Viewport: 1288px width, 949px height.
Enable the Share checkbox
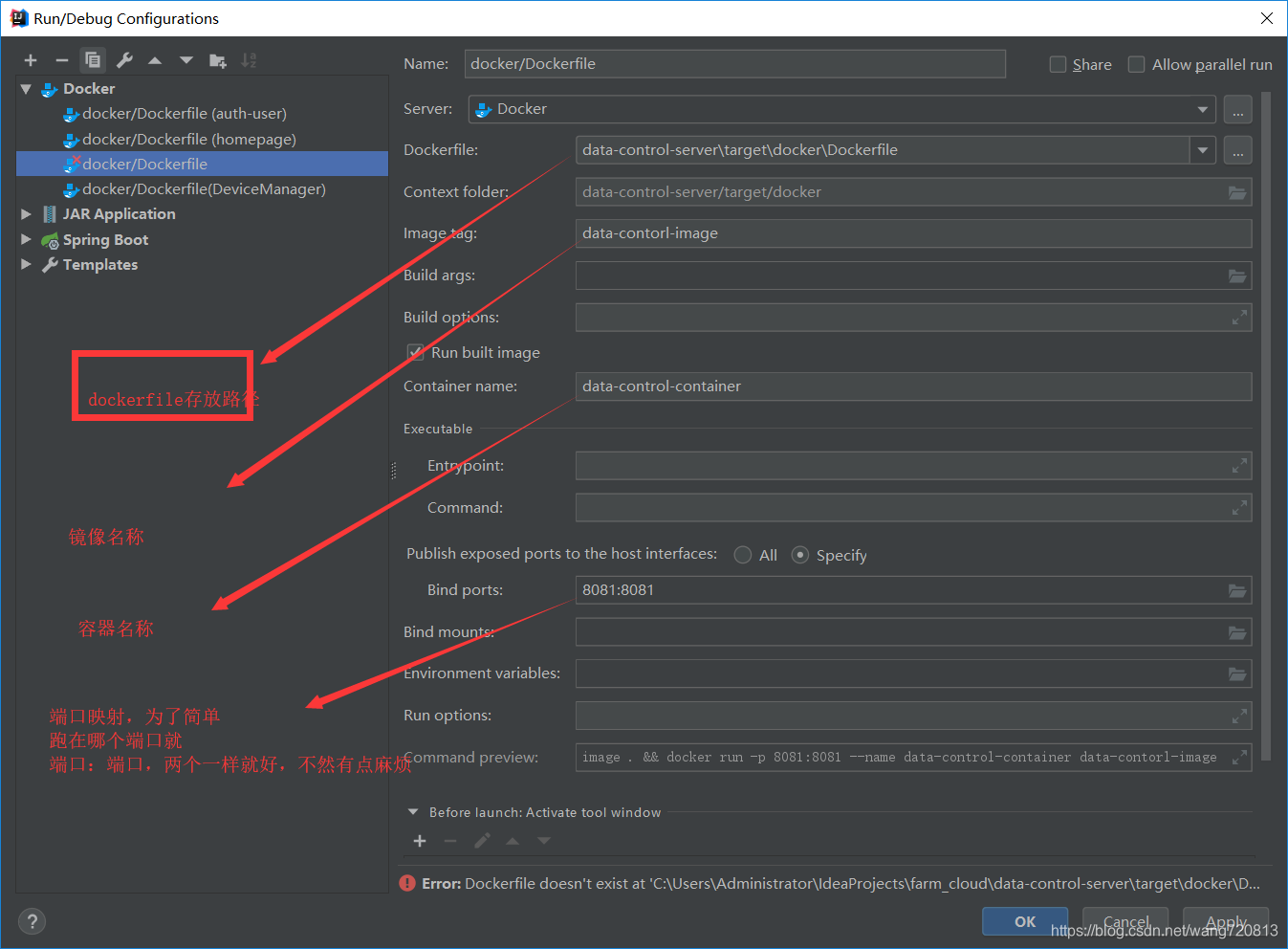[1058, 64]
